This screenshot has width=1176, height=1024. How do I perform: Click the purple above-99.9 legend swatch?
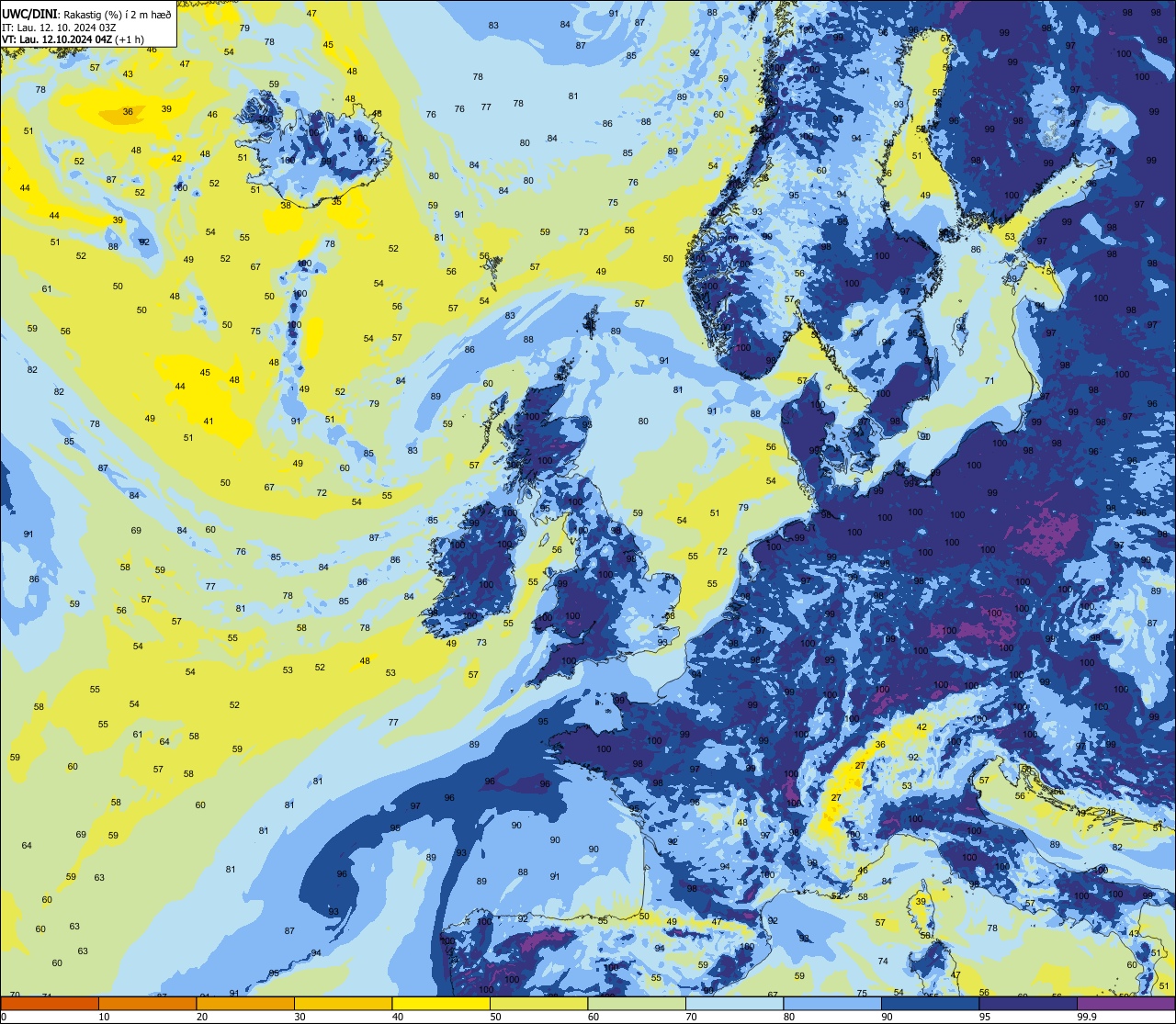1125,1003
